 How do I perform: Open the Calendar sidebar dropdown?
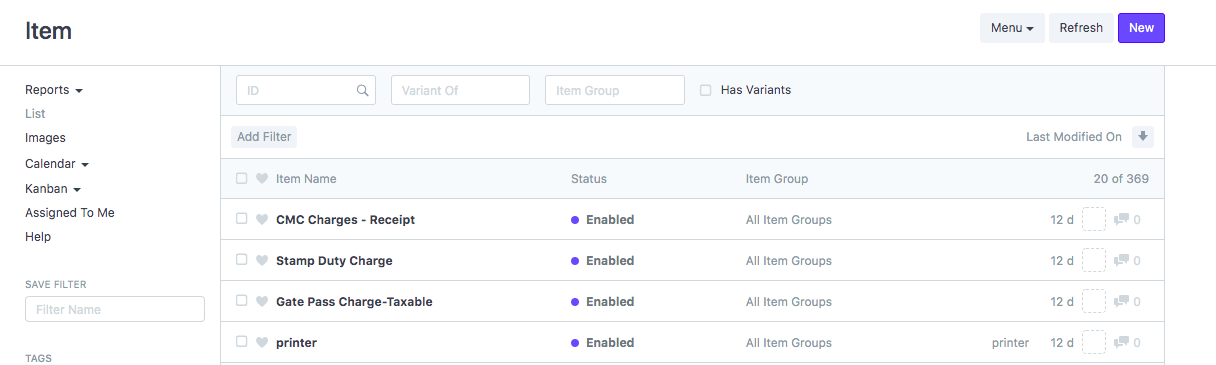[x=57, y=164]
